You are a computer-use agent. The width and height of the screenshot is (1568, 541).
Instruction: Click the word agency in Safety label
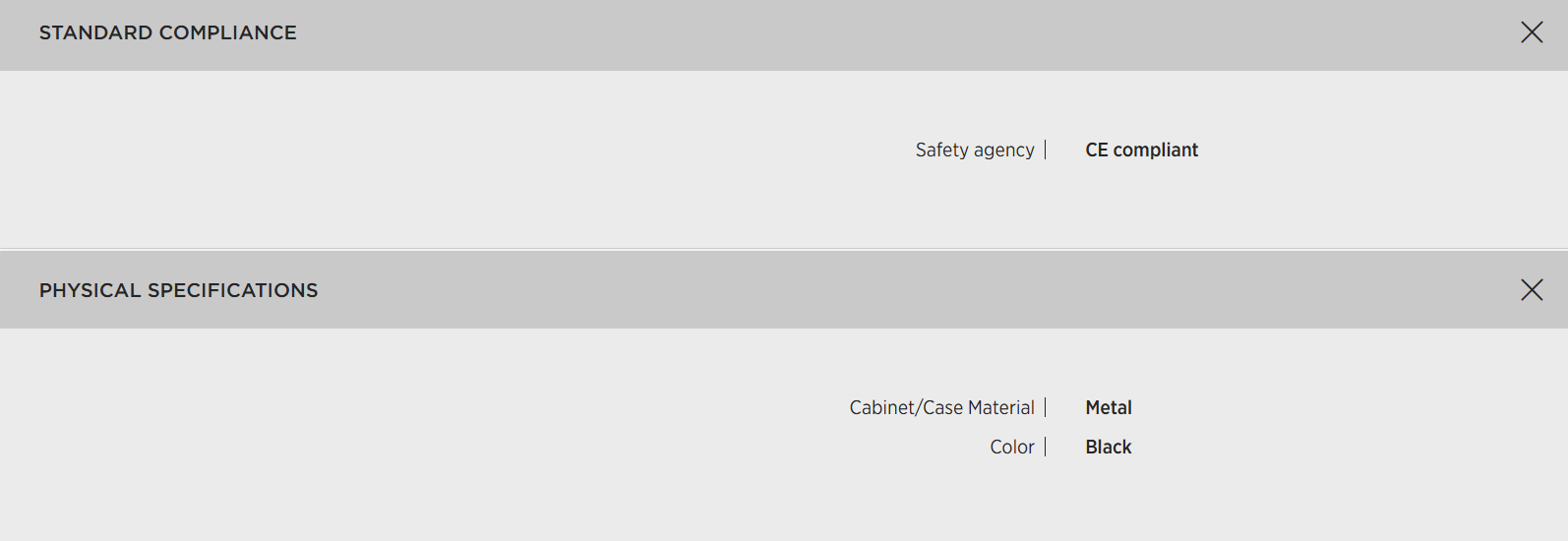1003,150
